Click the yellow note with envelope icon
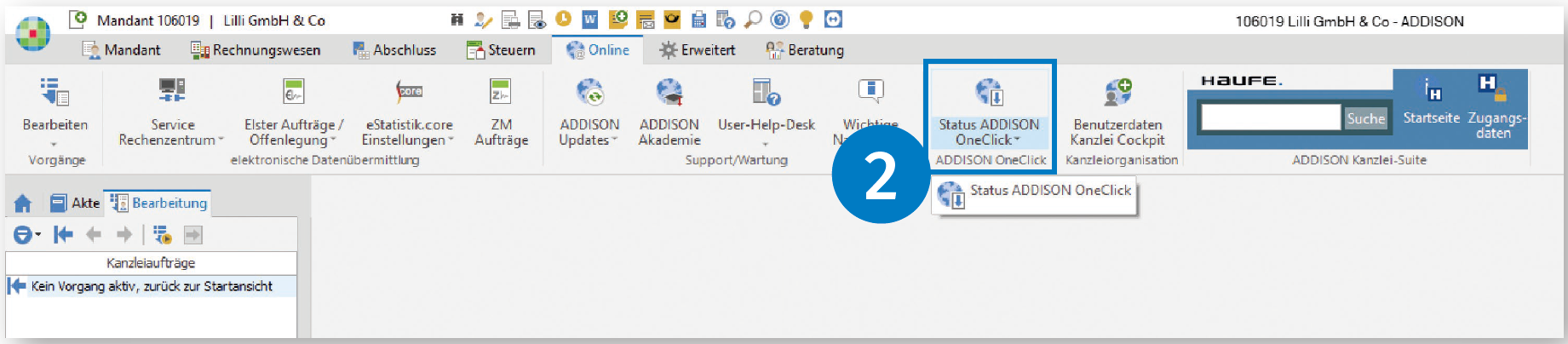 [645, 20]
